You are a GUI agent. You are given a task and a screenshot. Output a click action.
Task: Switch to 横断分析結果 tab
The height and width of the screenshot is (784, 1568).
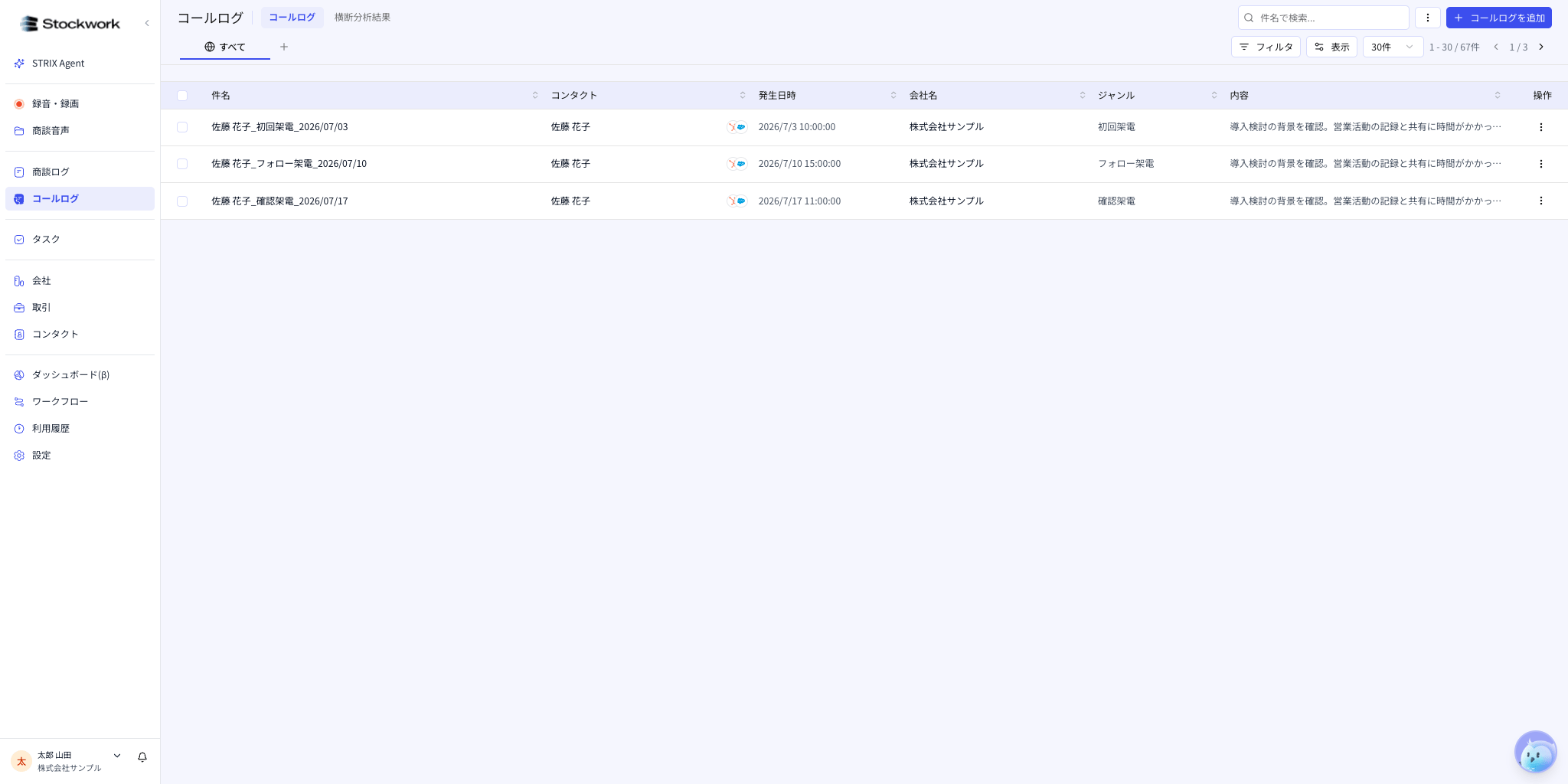362,18
